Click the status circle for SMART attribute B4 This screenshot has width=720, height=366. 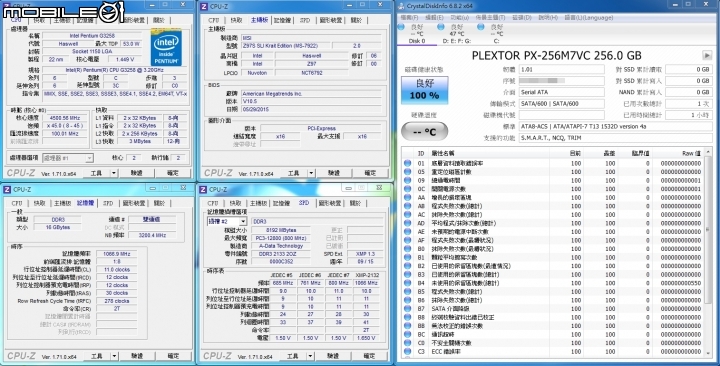click(x=407, y=283)
